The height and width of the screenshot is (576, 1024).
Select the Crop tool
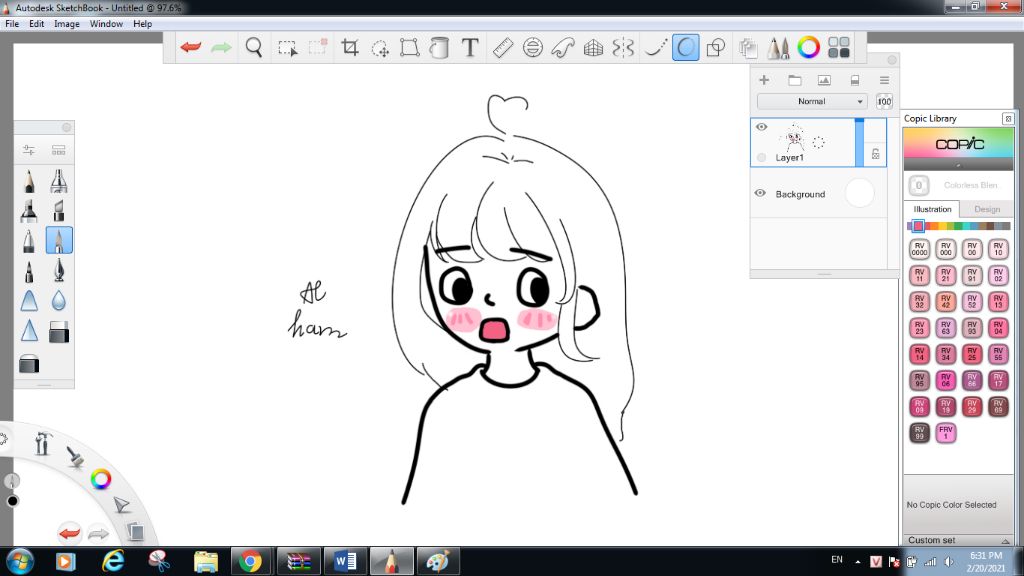click(350, 47)
